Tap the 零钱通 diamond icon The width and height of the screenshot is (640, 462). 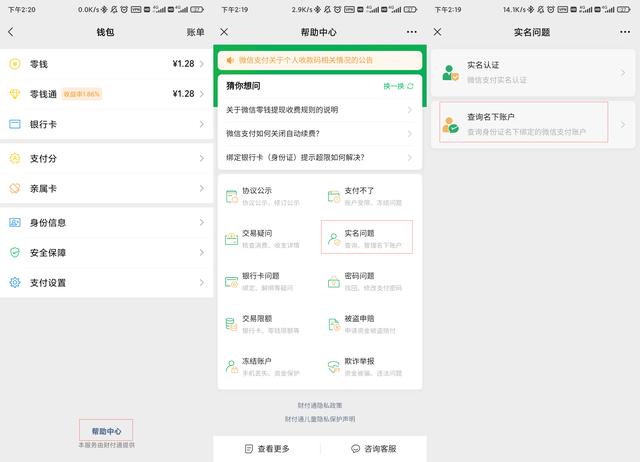(15, 94)
